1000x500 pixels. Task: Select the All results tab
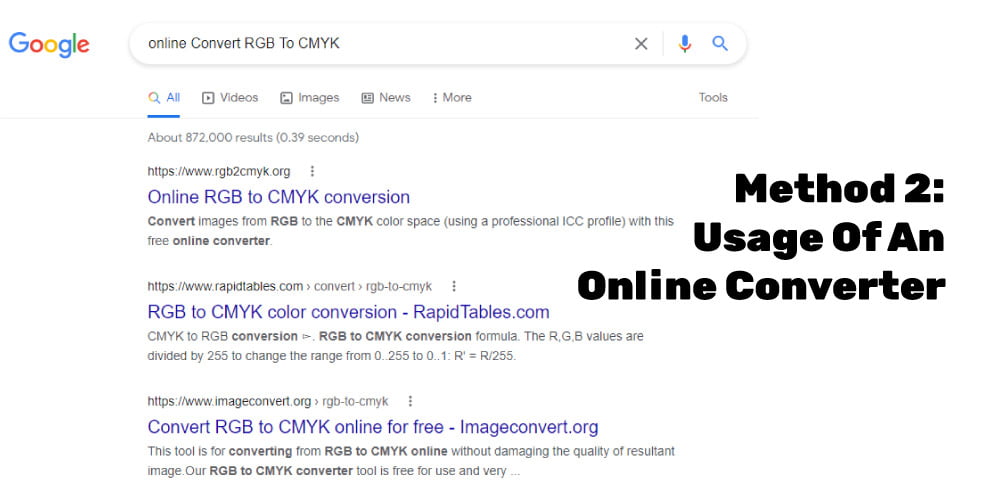click(x=164, y=98)
